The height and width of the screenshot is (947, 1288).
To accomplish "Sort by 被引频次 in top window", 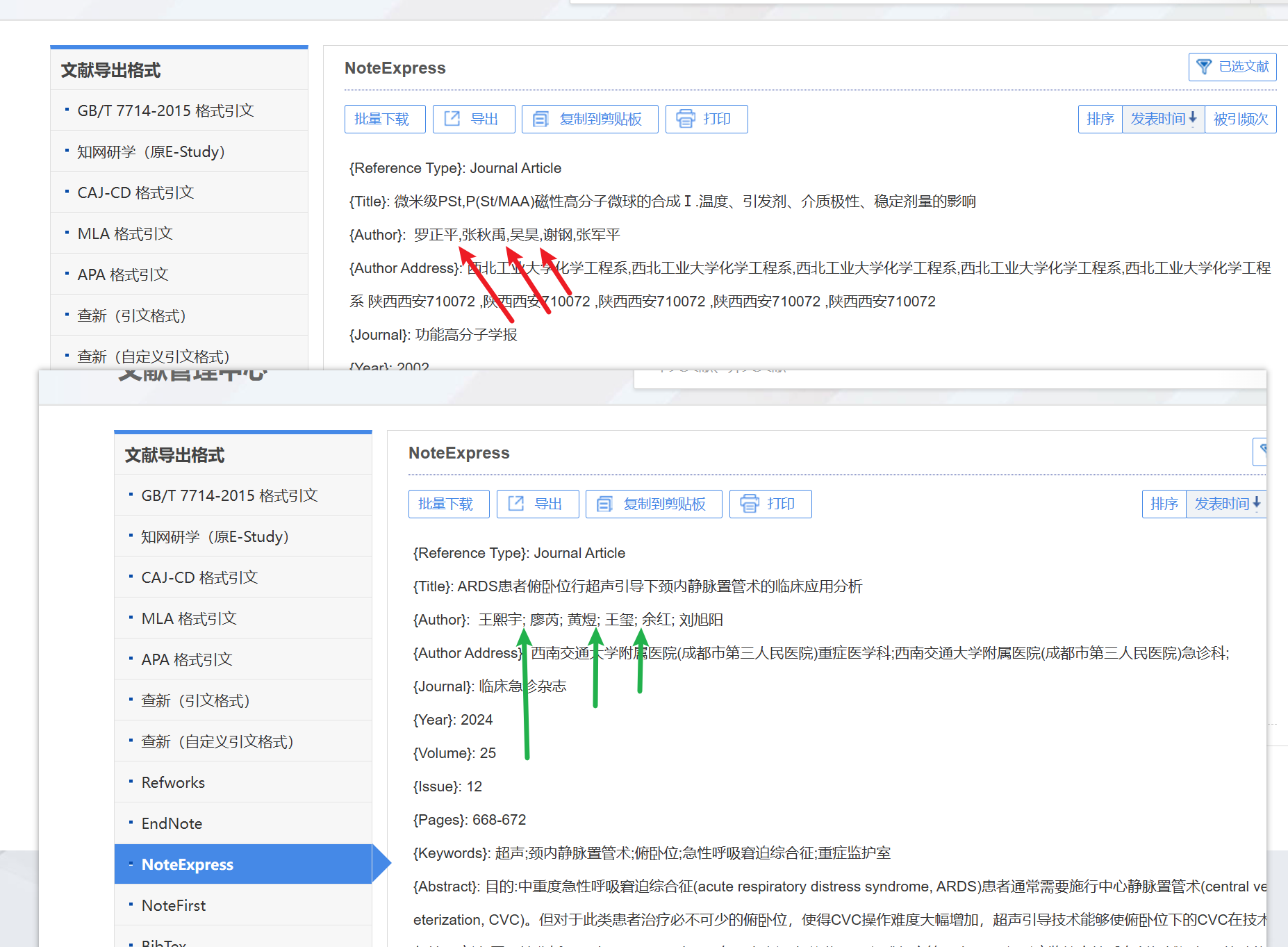I will coord(1241,119).
